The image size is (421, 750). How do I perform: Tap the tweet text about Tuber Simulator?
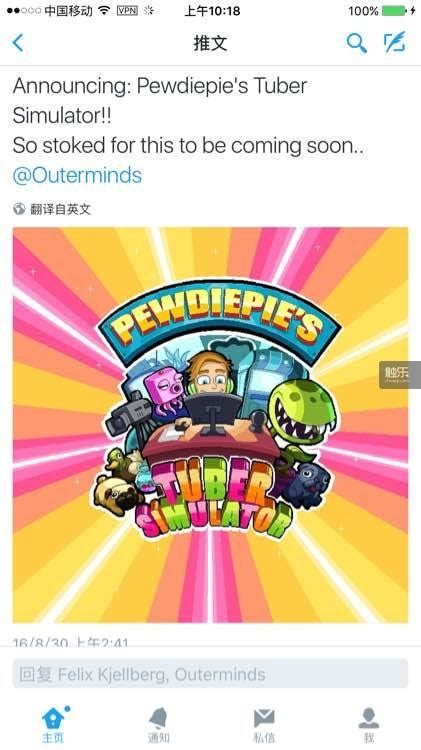(x=188, y=116)
